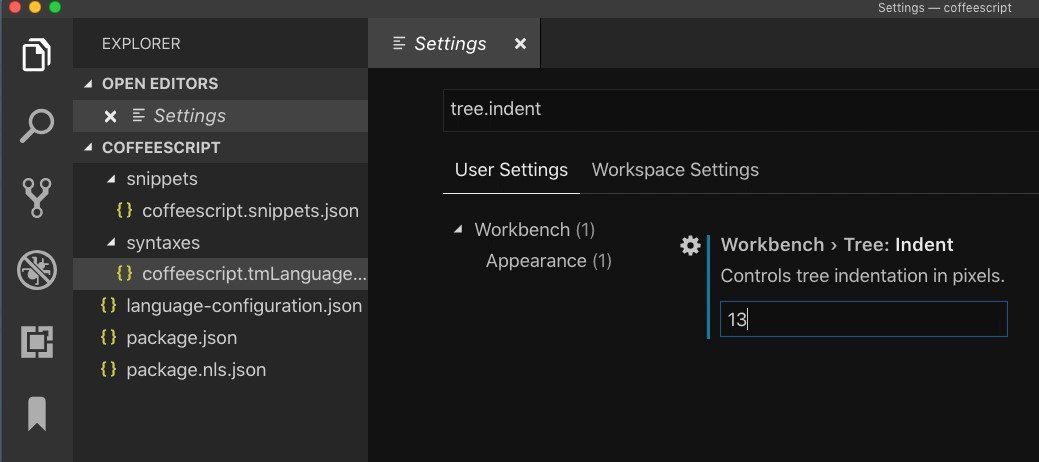Screen dimensions: 1039x462
Task: Open the Extensions view in activity bar
Action: click(36, 342)
